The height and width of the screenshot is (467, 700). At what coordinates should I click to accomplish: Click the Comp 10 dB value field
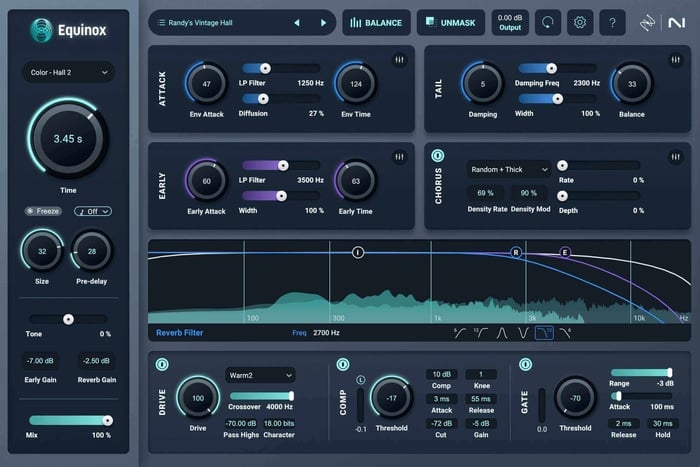(x=442, y=374)
